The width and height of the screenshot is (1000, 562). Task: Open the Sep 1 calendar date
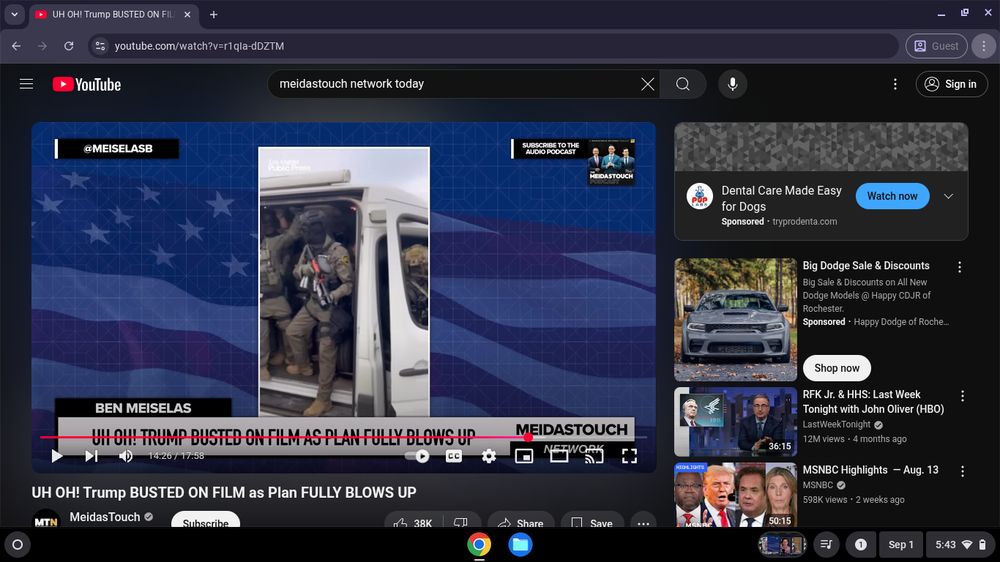[x=901, y=545]
